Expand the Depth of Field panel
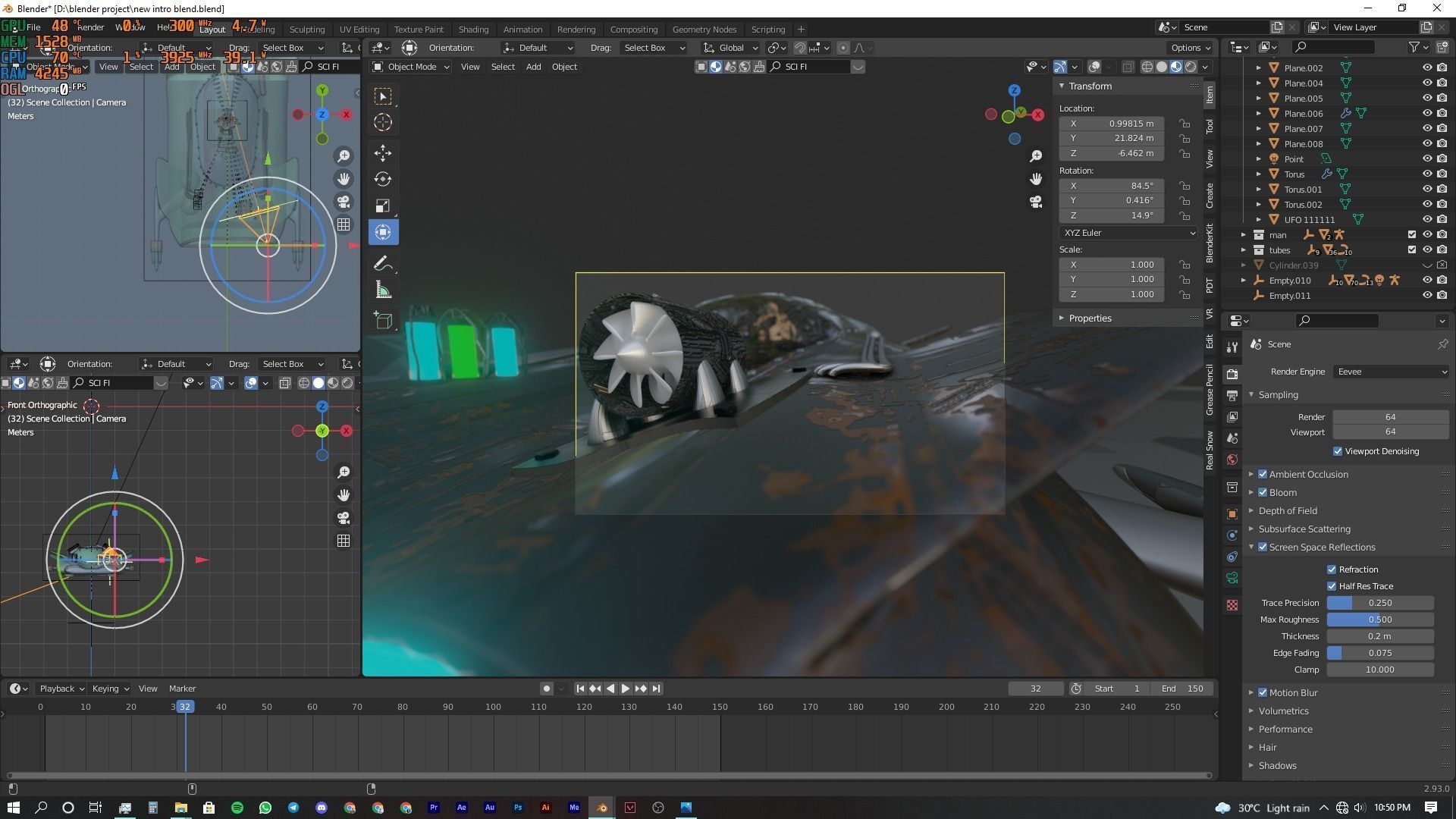Image resolution: width=1456 pixels, height=819 pixels. [1288, 511]
